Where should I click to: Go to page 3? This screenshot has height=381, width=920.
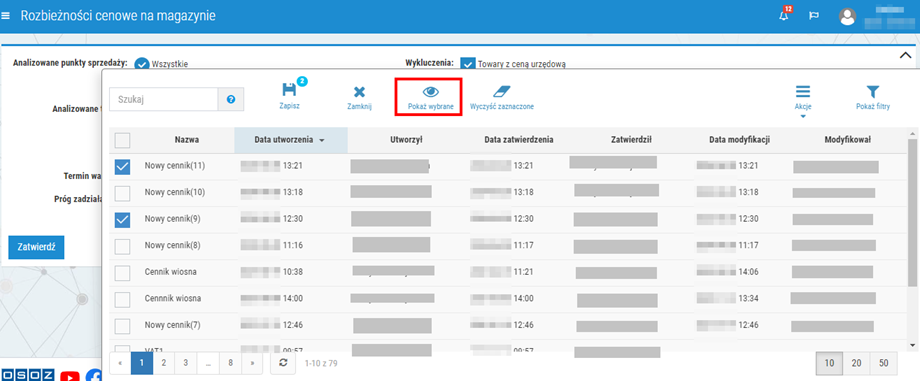185,363
